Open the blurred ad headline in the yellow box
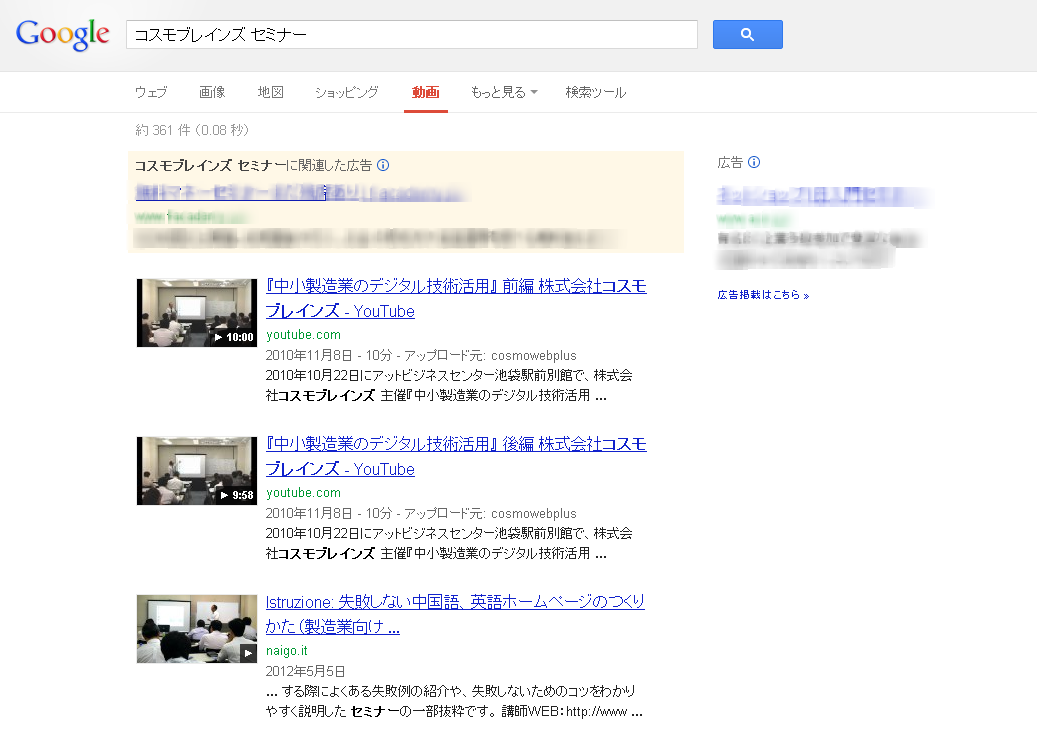 (x=301, y=192)
